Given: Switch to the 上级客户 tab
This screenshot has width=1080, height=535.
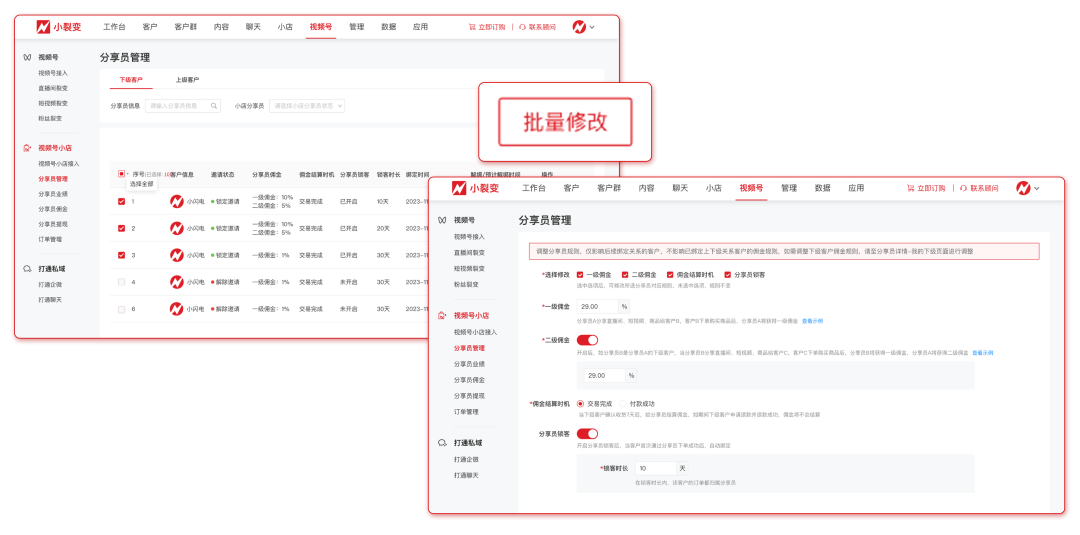Looking at the screenshot, I should (187, 80).
